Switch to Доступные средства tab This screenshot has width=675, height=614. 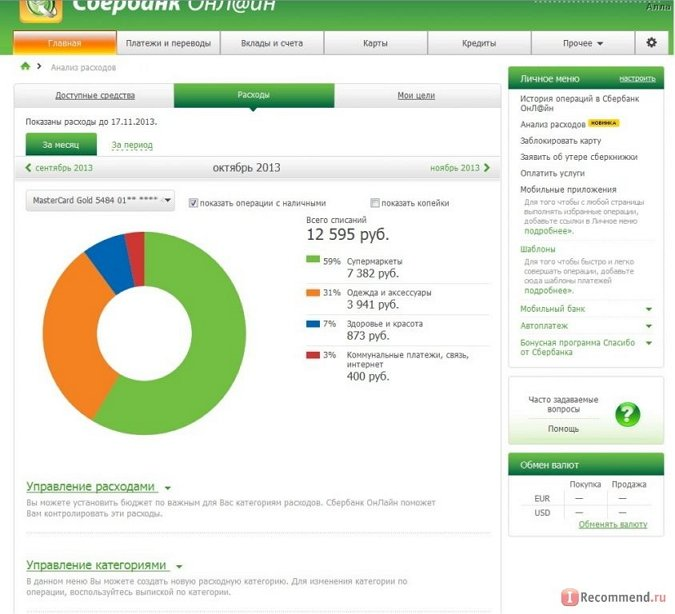click(x=95, y=95)
